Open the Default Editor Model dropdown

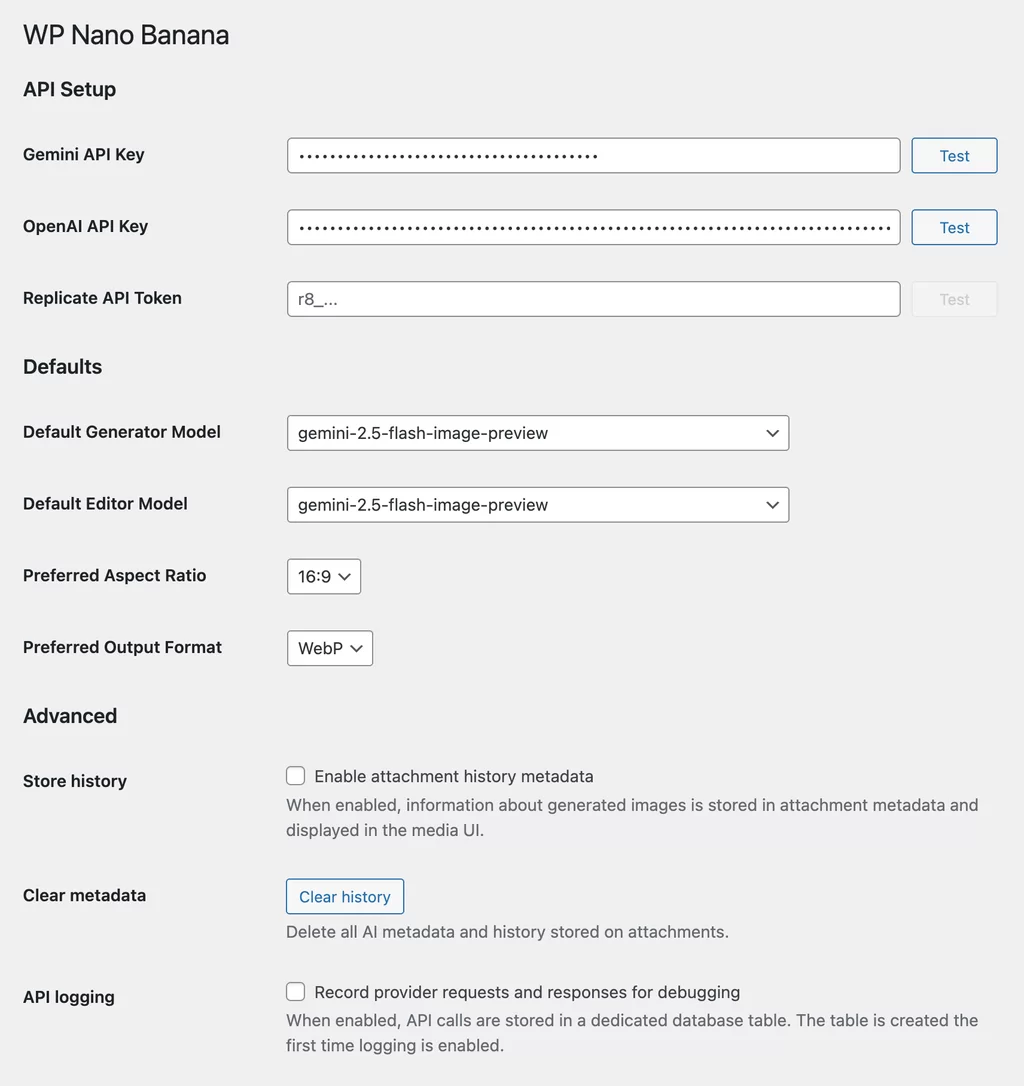point(538,505)
